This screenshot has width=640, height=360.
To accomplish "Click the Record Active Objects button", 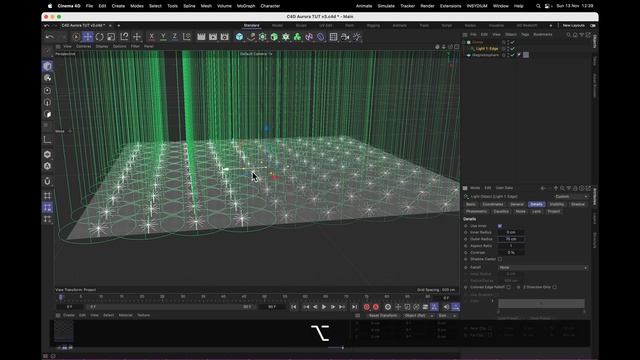I will (367, 307).
